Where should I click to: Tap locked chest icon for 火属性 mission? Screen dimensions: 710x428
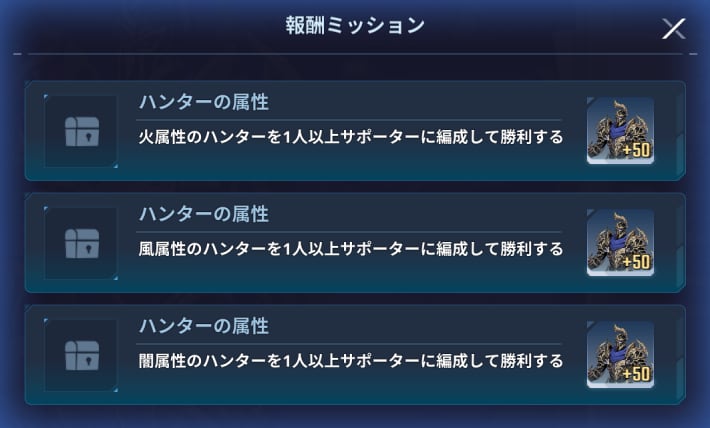81,131
